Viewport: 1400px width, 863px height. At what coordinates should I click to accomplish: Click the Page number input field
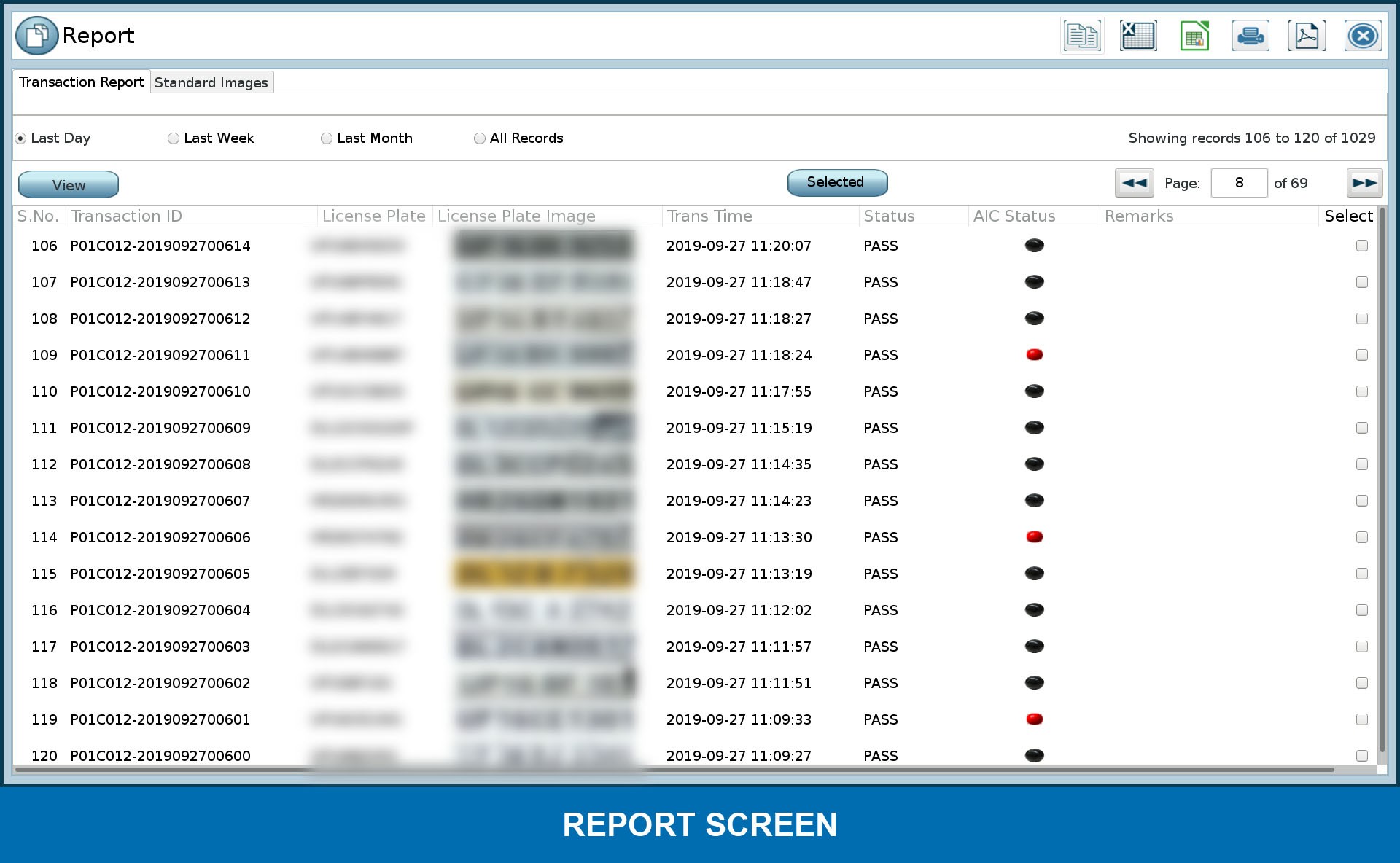[1239, 183]
